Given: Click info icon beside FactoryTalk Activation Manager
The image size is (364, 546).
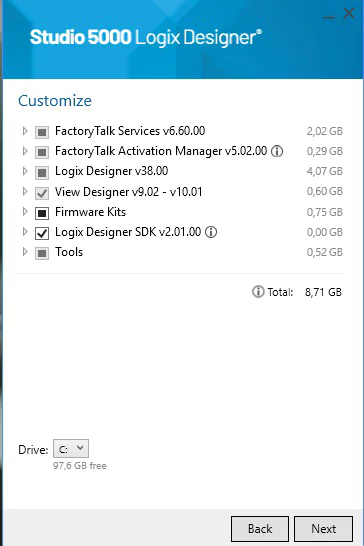Looking at the screenshot, I should tap(277, 151).
